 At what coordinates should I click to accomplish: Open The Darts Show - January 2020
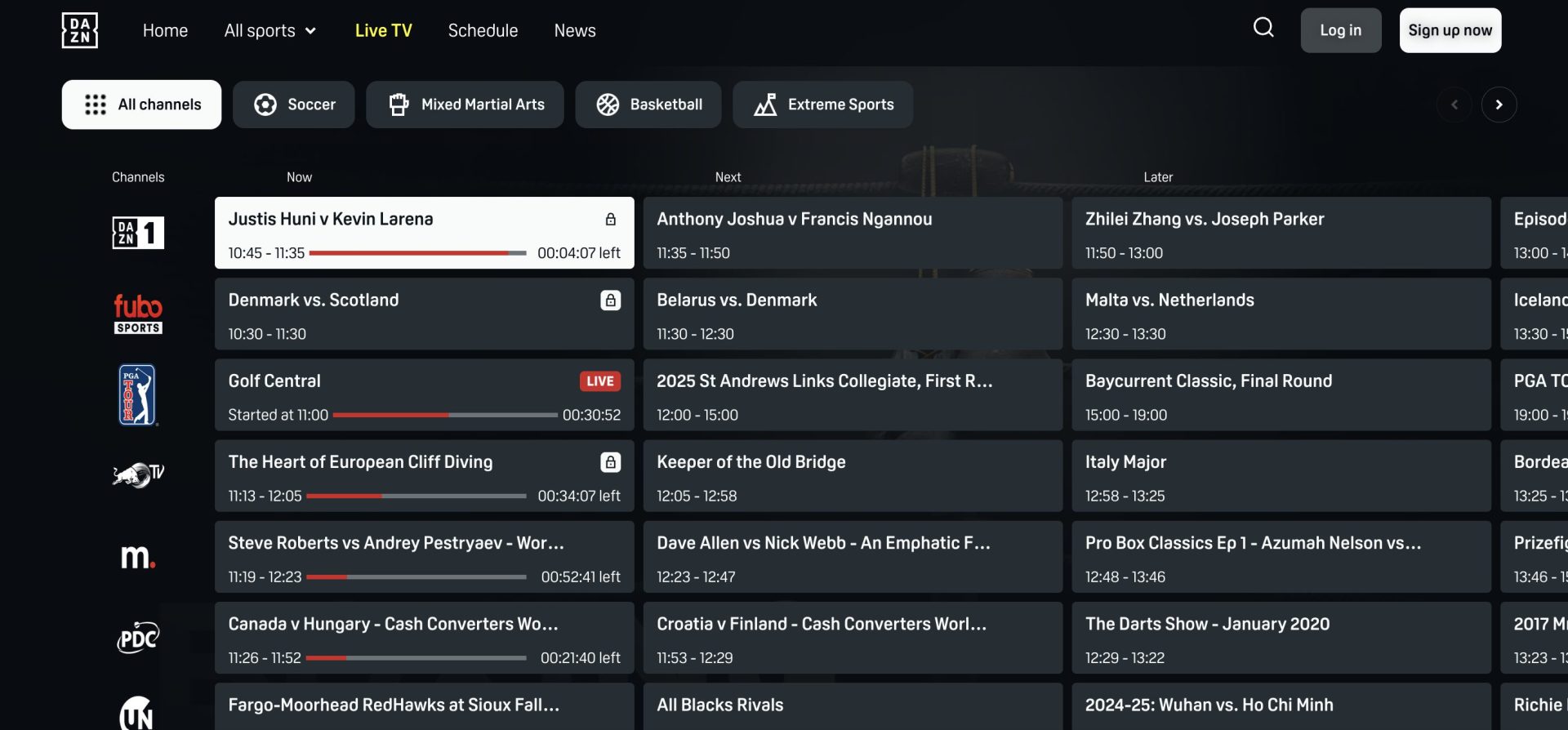point(1281,637)
